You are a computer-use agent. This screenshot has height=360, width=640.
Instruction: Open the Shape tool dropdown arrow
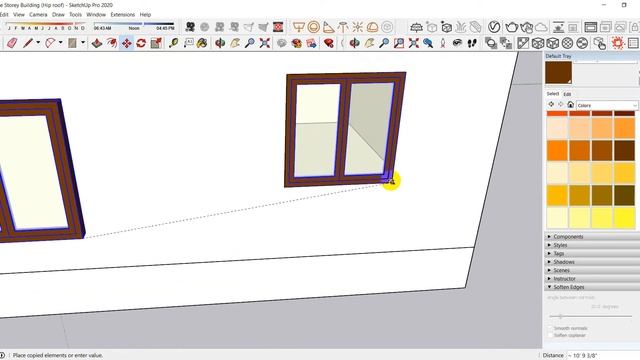[83, 42]
